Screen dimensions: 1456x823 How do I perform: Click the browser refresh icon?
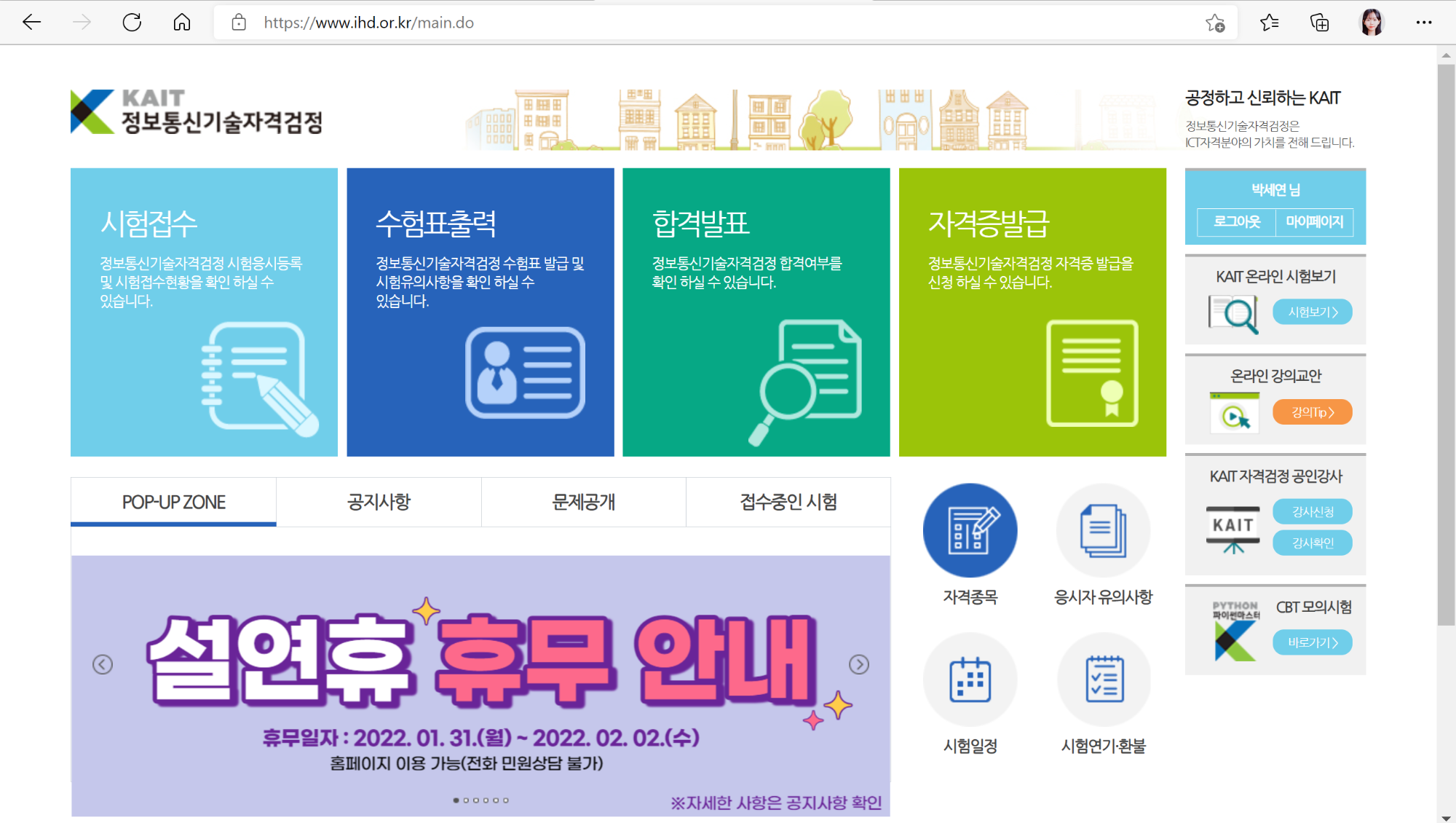coord(132,23)
